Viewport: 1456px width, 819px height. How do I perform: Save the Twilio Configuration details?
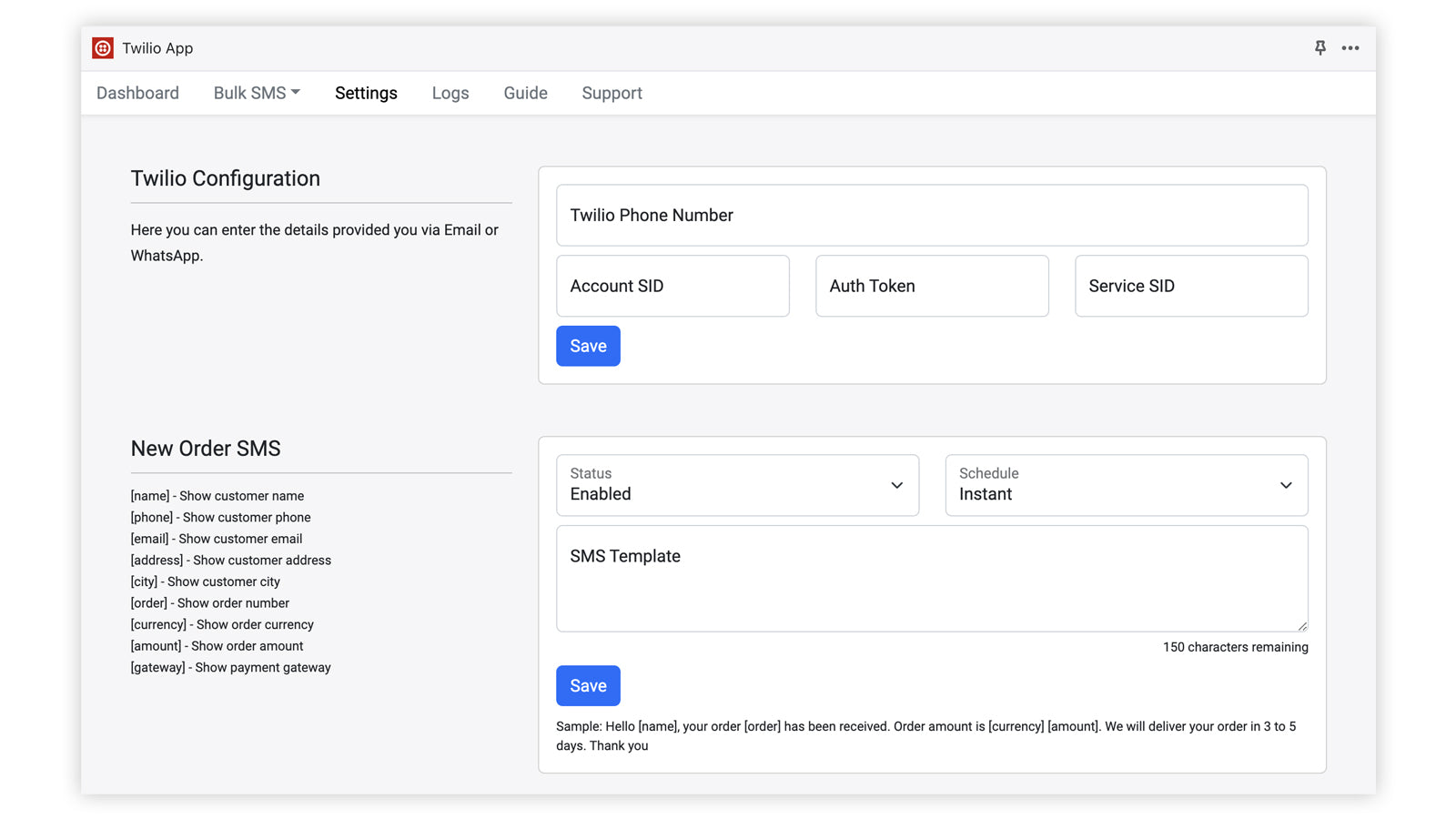tap(588, 346)
